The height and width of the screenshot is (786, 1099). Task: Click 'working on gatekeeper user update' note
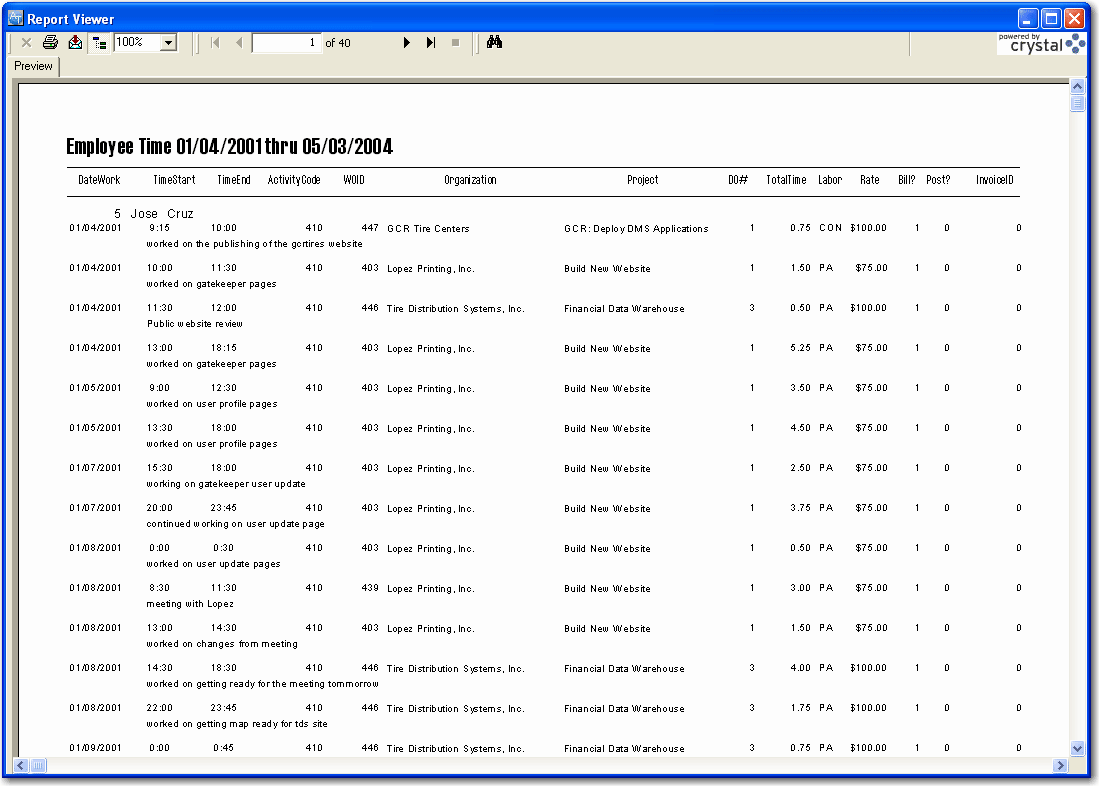(226, 484)
